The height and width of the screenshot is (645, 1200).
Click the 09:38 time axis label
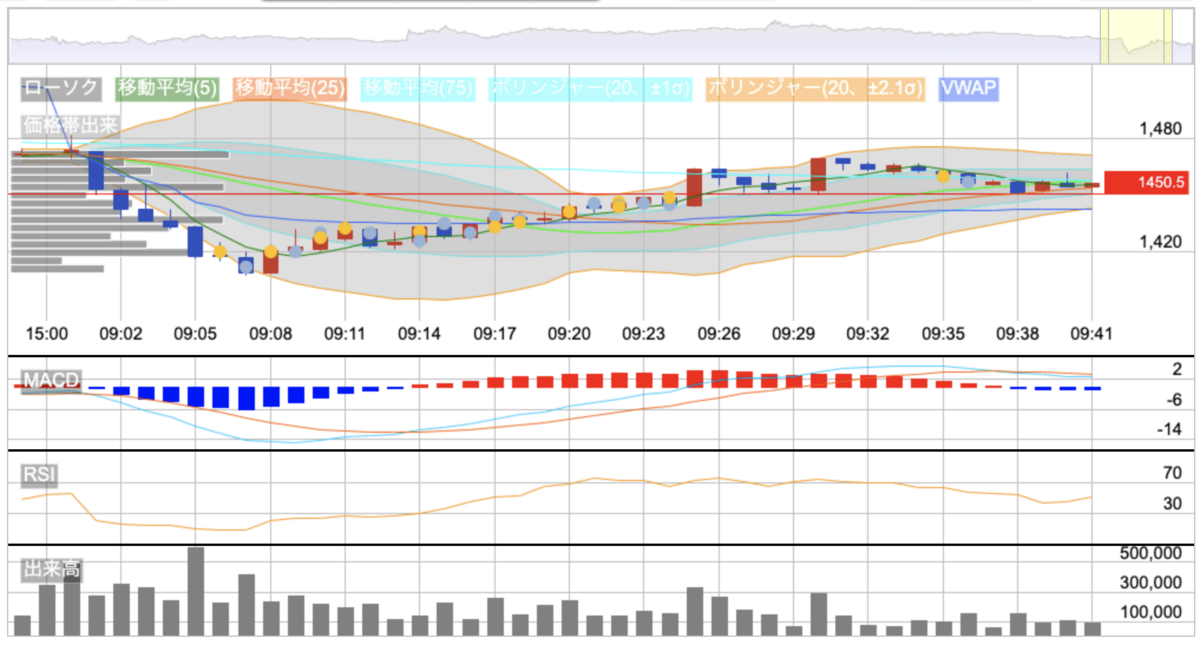1019,332
